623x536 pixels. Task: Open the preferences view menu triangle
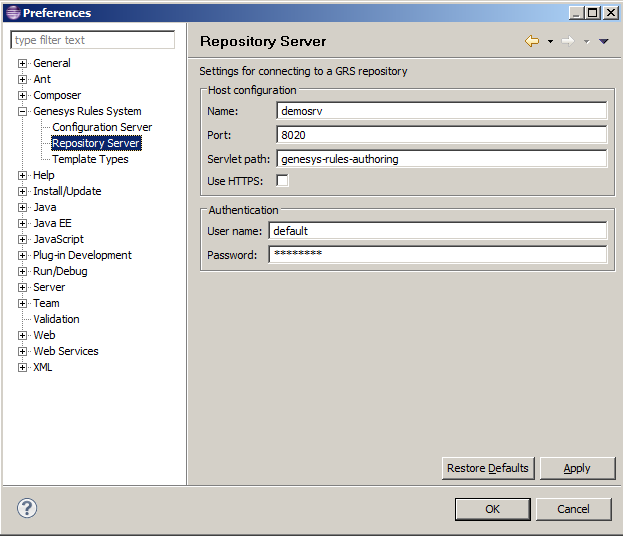coord(604,41)
